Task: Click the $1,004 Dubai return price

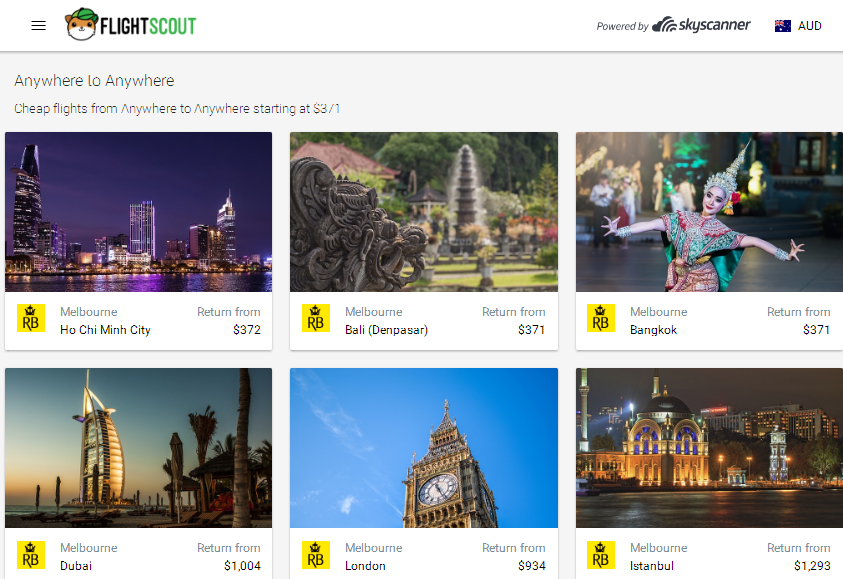Action: [242, 566]
